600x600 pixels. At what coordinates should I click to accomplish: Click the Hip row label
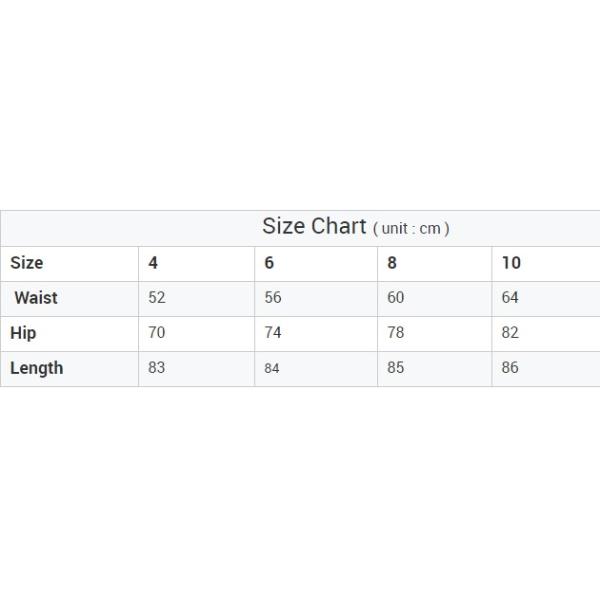[x=23, y=333]
